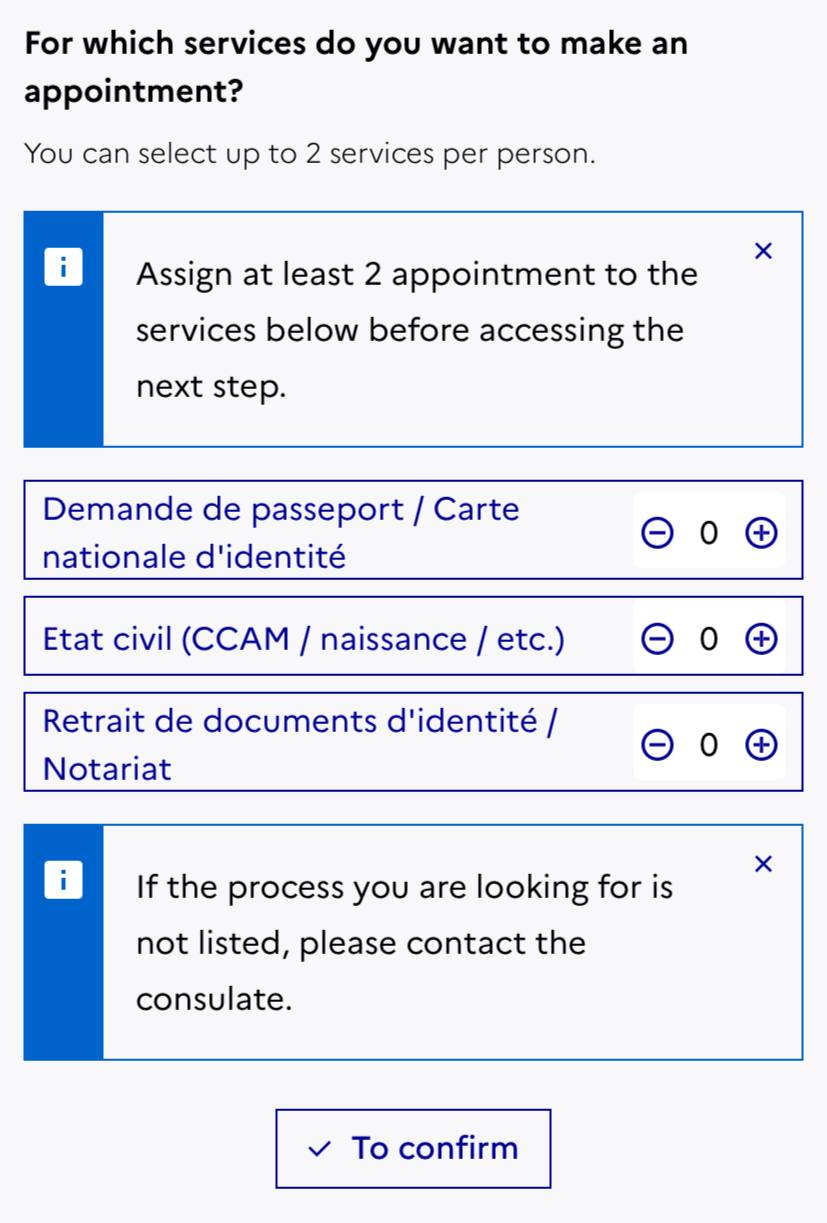This screenshot has height=1223, width=827.
Task: Click Retrait de documents d'identité / Notariat label
Action: point(299,743)
